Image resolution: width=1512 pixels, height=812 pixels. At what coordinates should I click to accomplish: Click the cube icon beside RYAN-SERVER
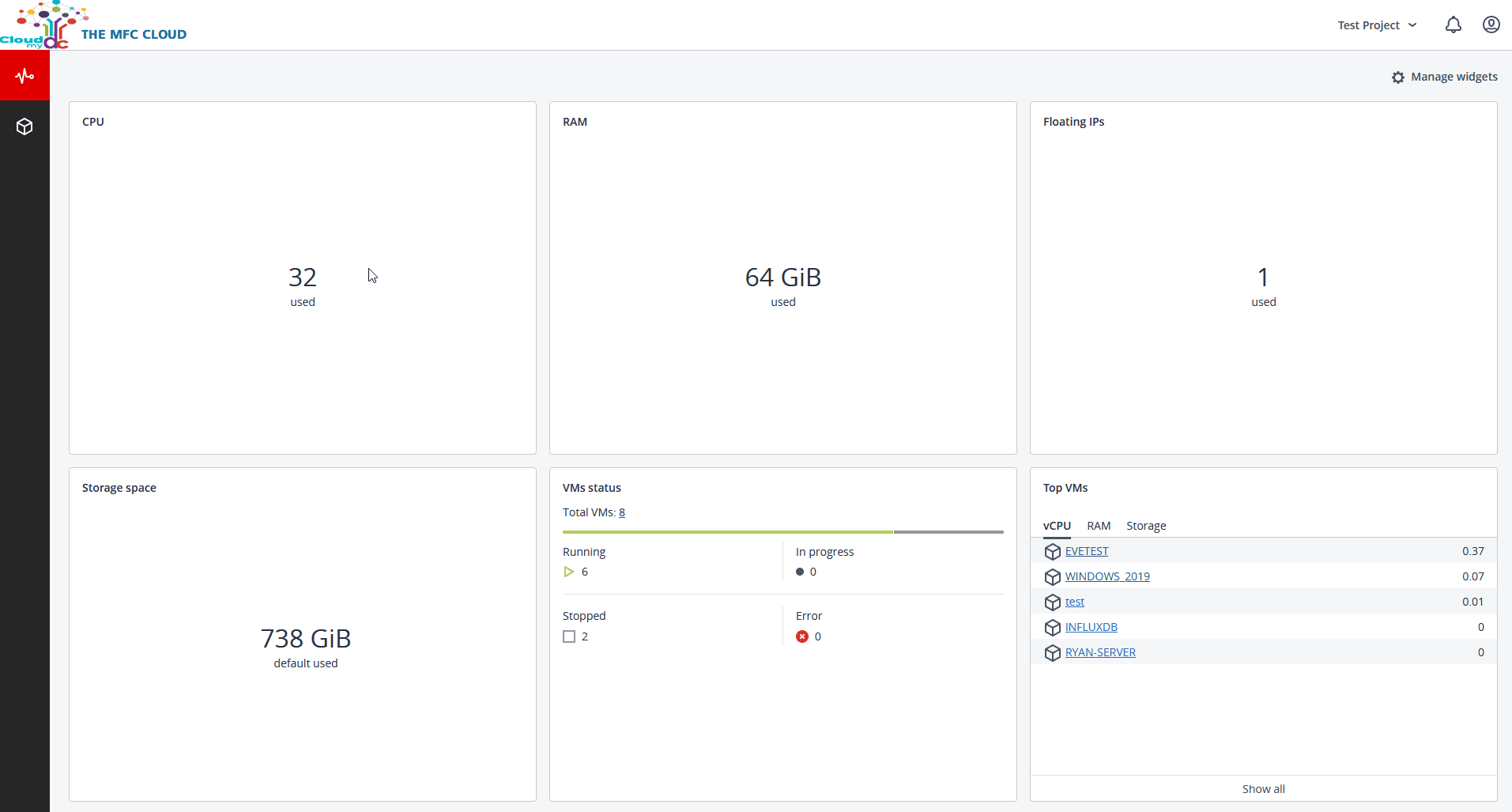(1052, 653)
